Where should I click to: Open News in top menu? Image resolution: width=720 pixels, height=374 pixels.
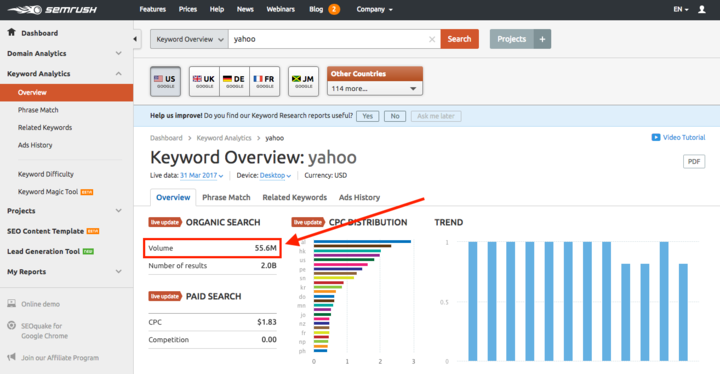pos(245,9)
